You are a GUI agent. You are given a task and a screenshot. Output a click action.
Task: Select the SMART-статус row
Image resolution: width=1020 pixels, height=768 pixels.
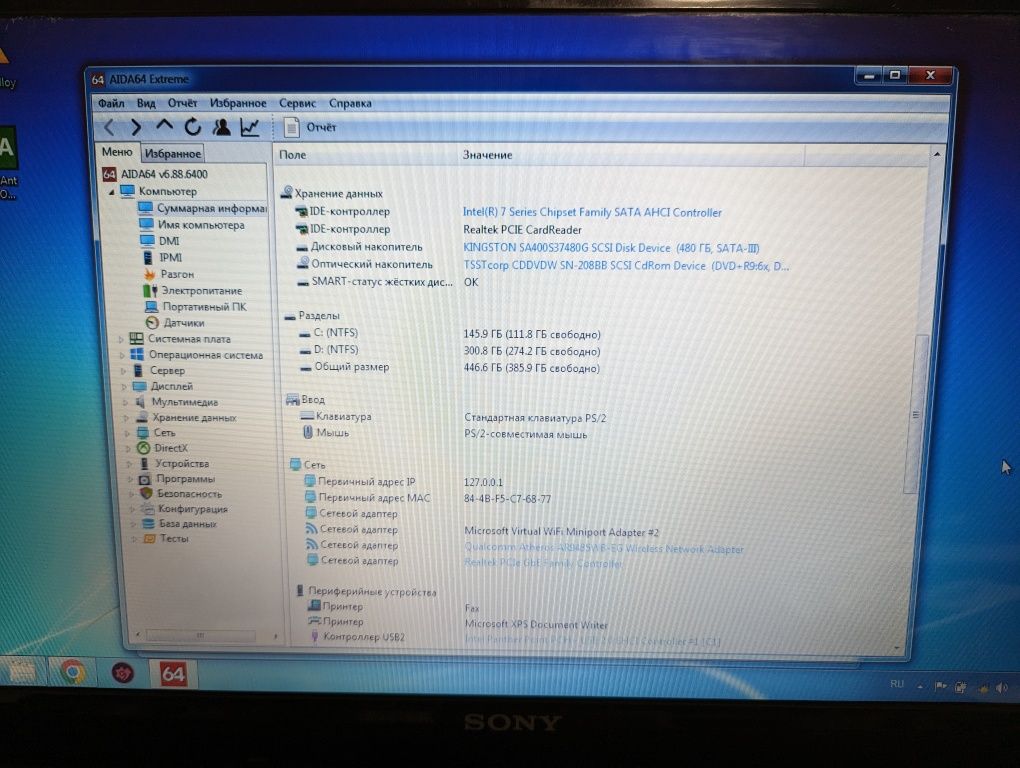[387, 282]
